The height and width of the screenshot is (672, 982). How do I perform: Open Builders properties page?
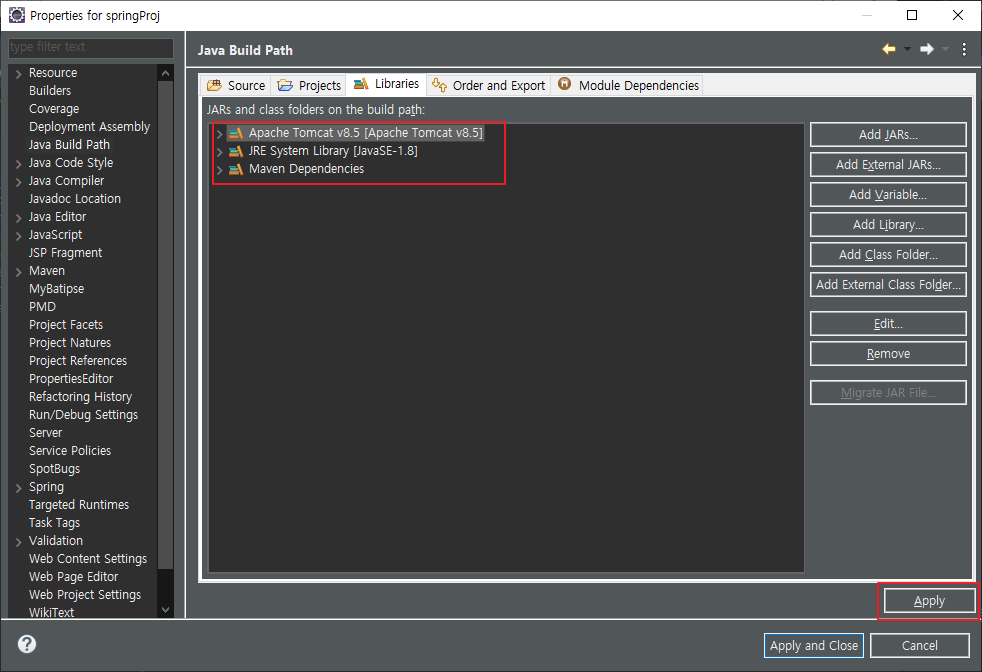50,91
